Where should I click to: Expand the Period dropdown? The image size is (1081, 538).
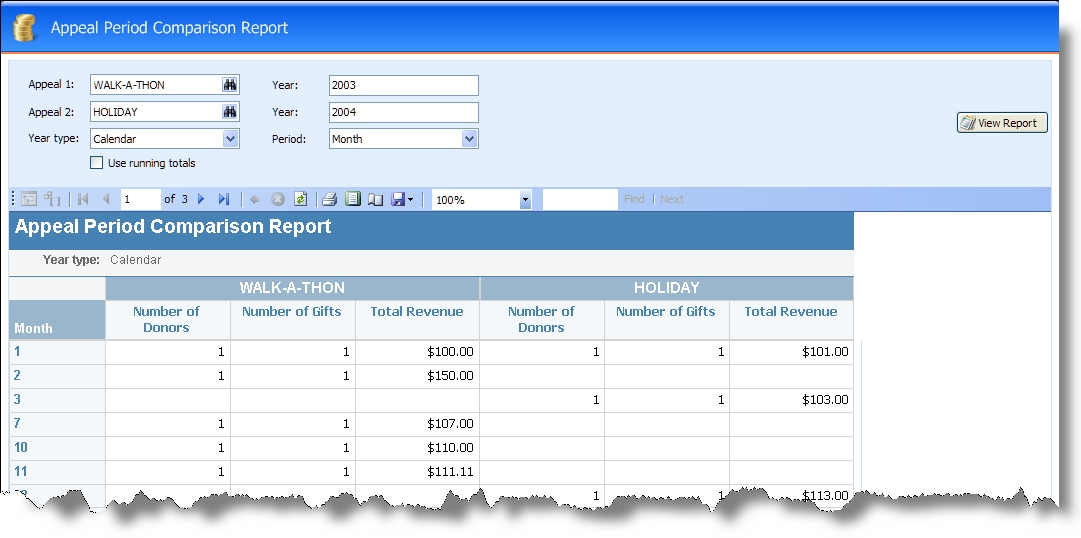point(469,139)
